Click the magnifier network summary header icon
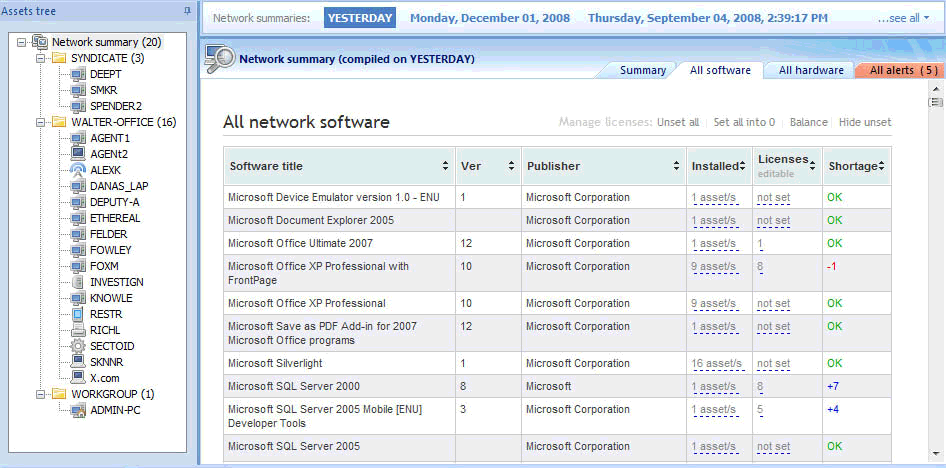This screenshot has height=468, width=946. coord(219,58)
